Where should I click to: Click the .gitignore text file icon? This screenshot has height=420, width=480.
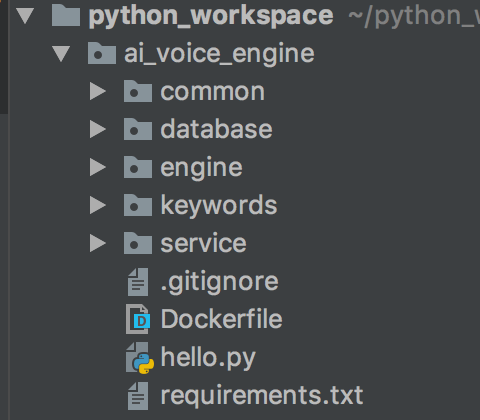click(138, 282)
